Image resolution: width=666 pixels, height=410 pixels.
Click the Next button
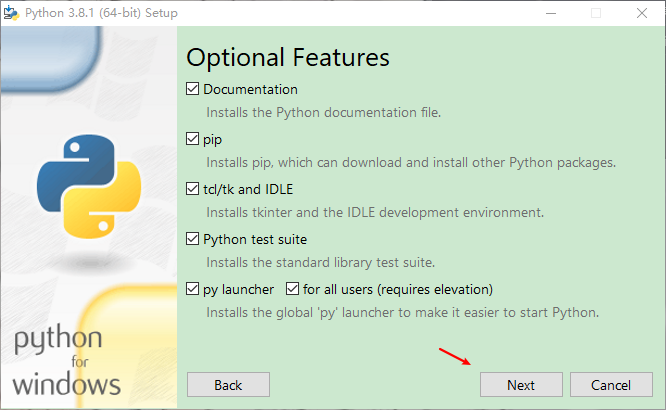click(x=521, y=385)
